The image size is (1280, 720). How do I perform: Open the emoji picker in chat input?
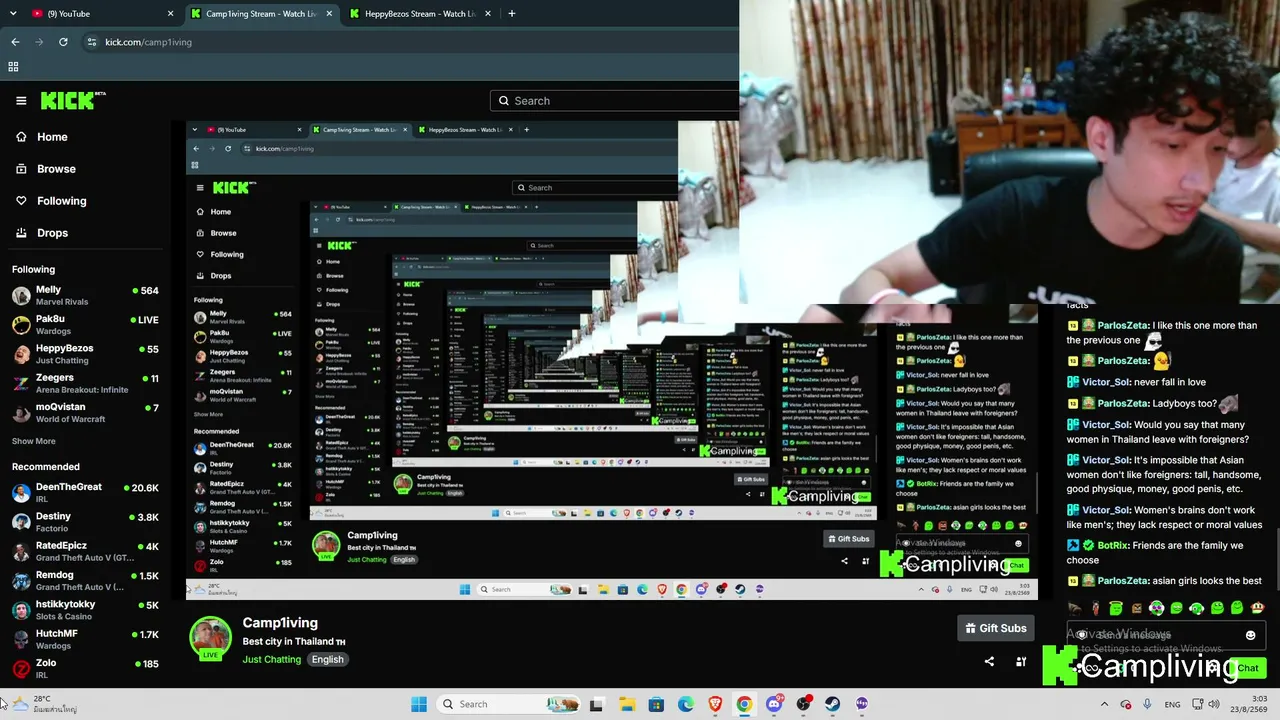coord(1250,635)
